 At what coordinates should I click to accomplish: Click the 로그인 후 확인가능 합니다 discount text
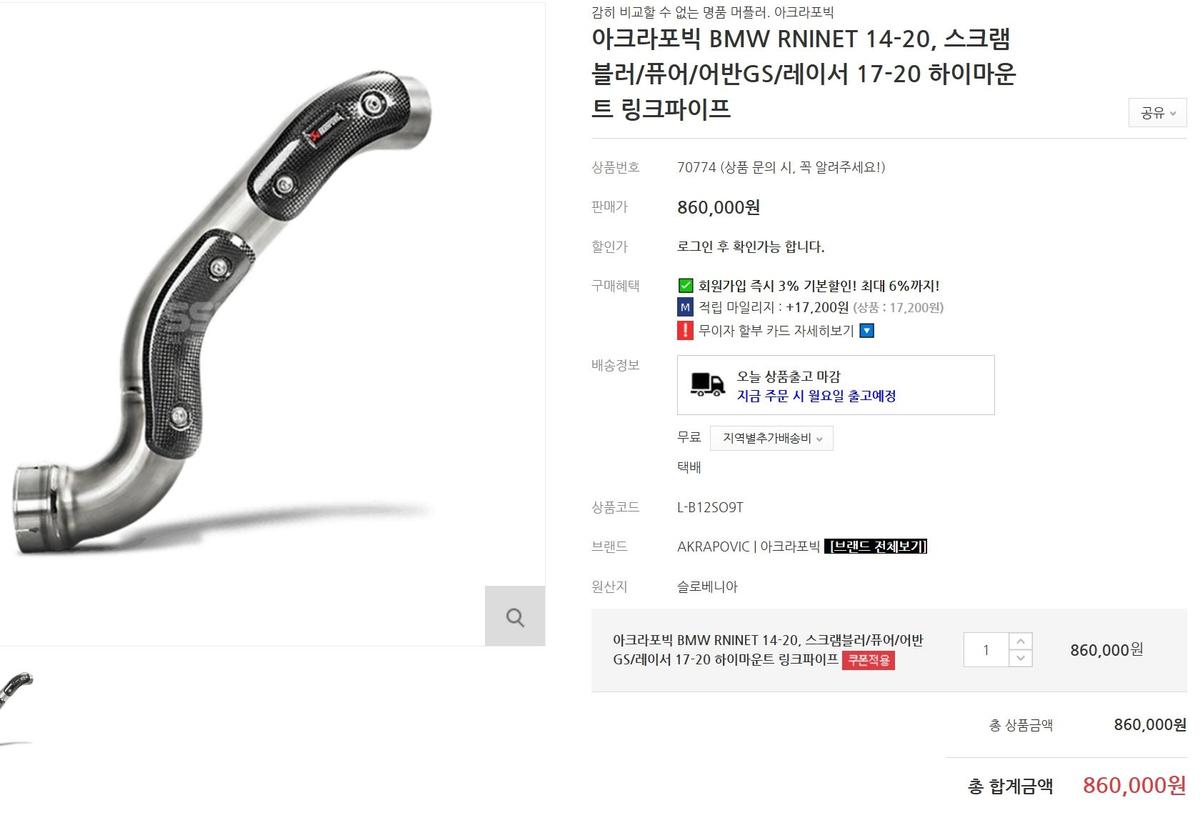(x=751, y=247)
